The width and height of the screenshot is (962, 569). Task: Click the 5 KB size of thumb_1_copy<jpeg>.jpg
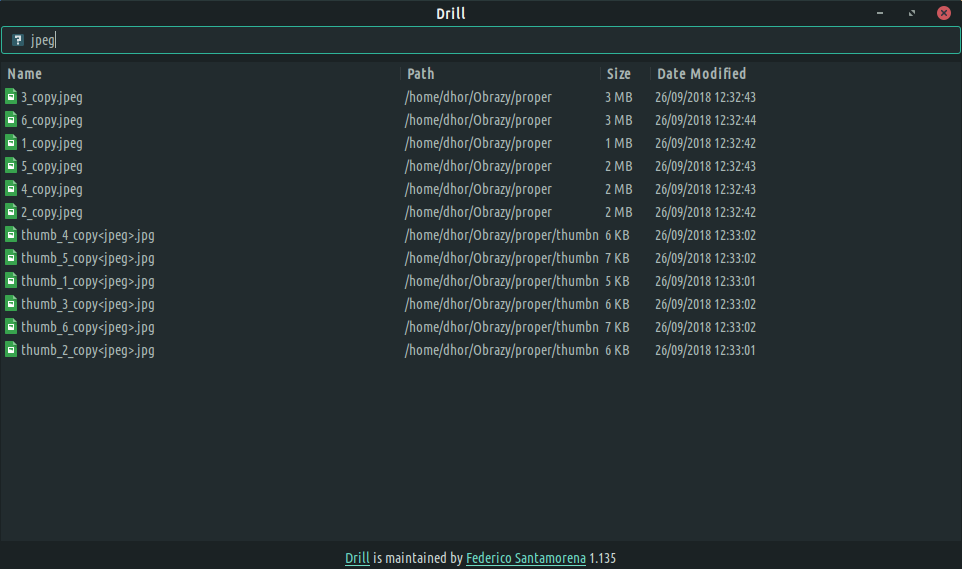tap(617, 281)
